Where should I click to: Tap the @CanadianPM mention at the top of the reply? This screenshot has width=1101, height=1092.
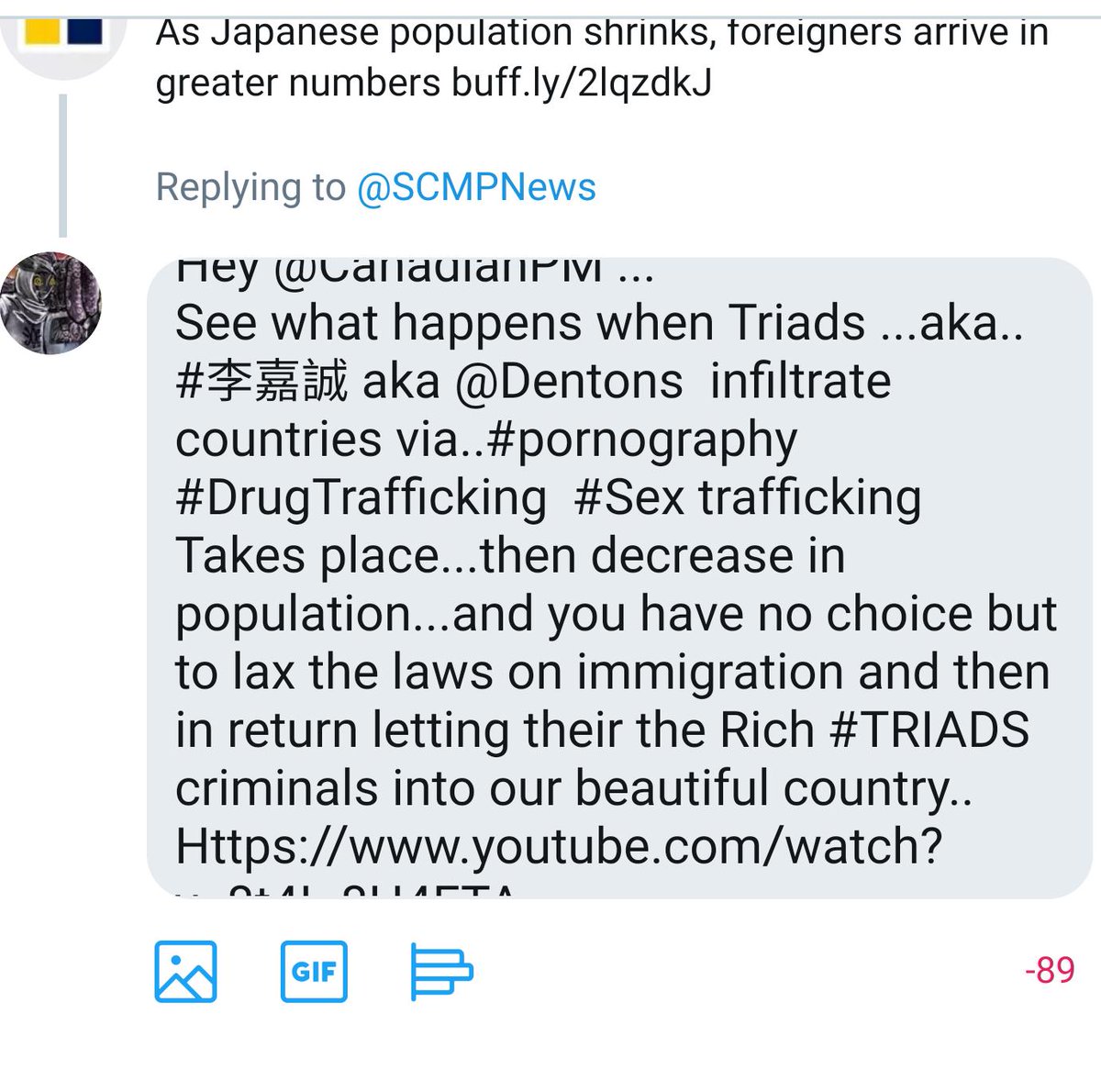(x=439, y=270)
